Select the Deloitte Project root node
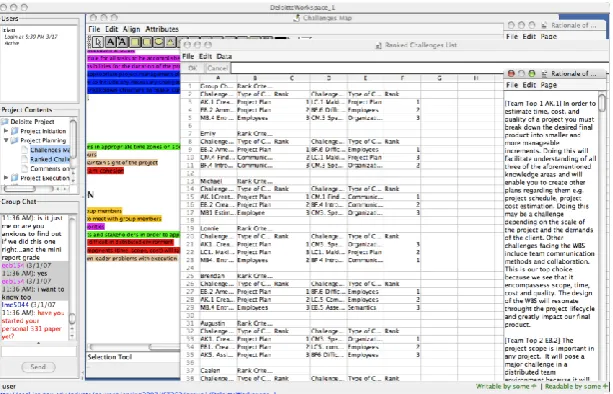 coord(32,122)
